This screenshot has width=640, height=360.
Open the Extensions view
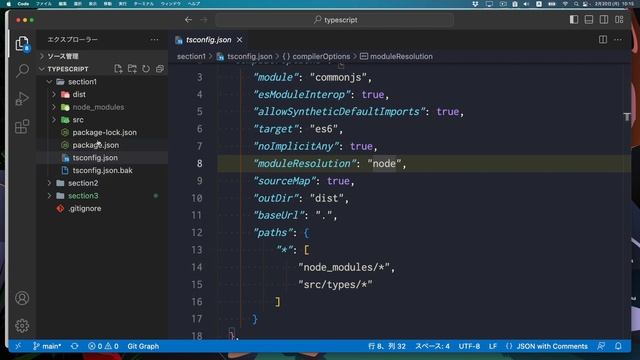pyautogui.click(x=22, y=127)
